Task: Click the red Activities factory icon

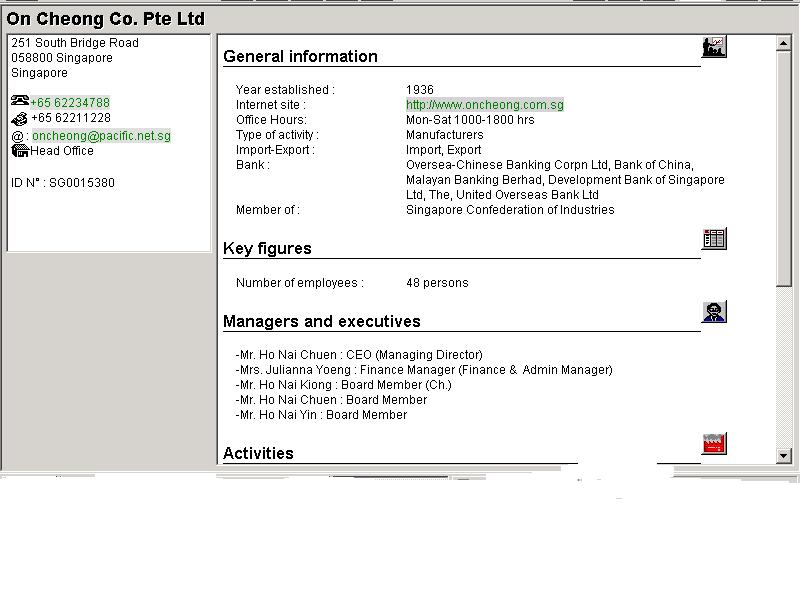Action: 714,443
